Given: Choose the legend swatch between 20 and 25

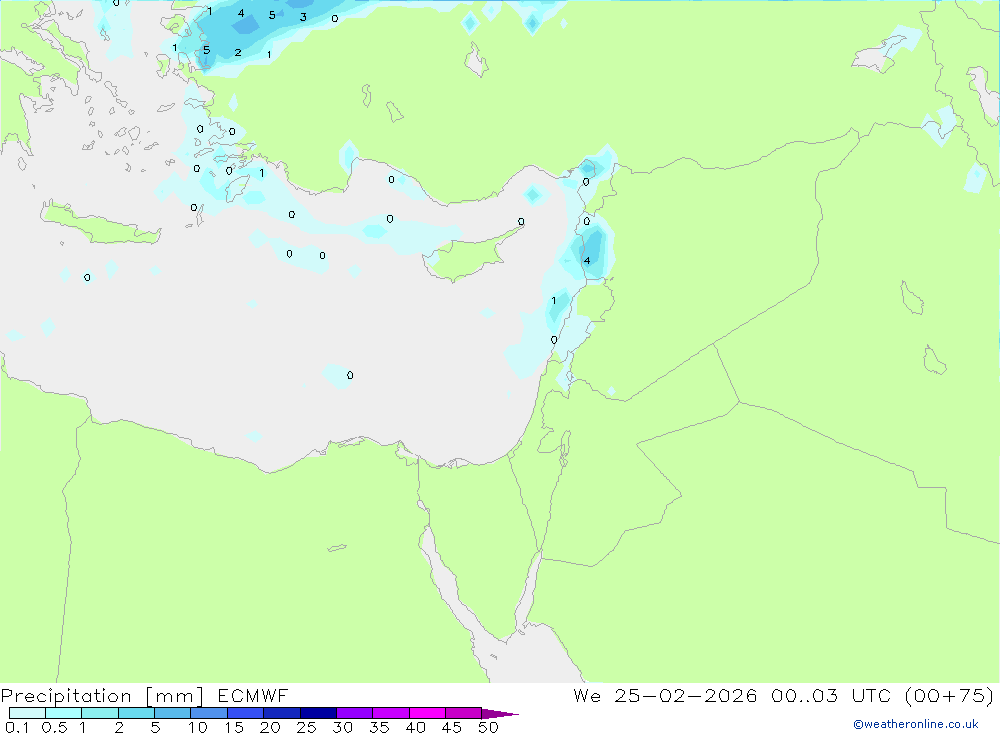Looking at the screenshot, I should pyautogui.click(x=281, y=713).
